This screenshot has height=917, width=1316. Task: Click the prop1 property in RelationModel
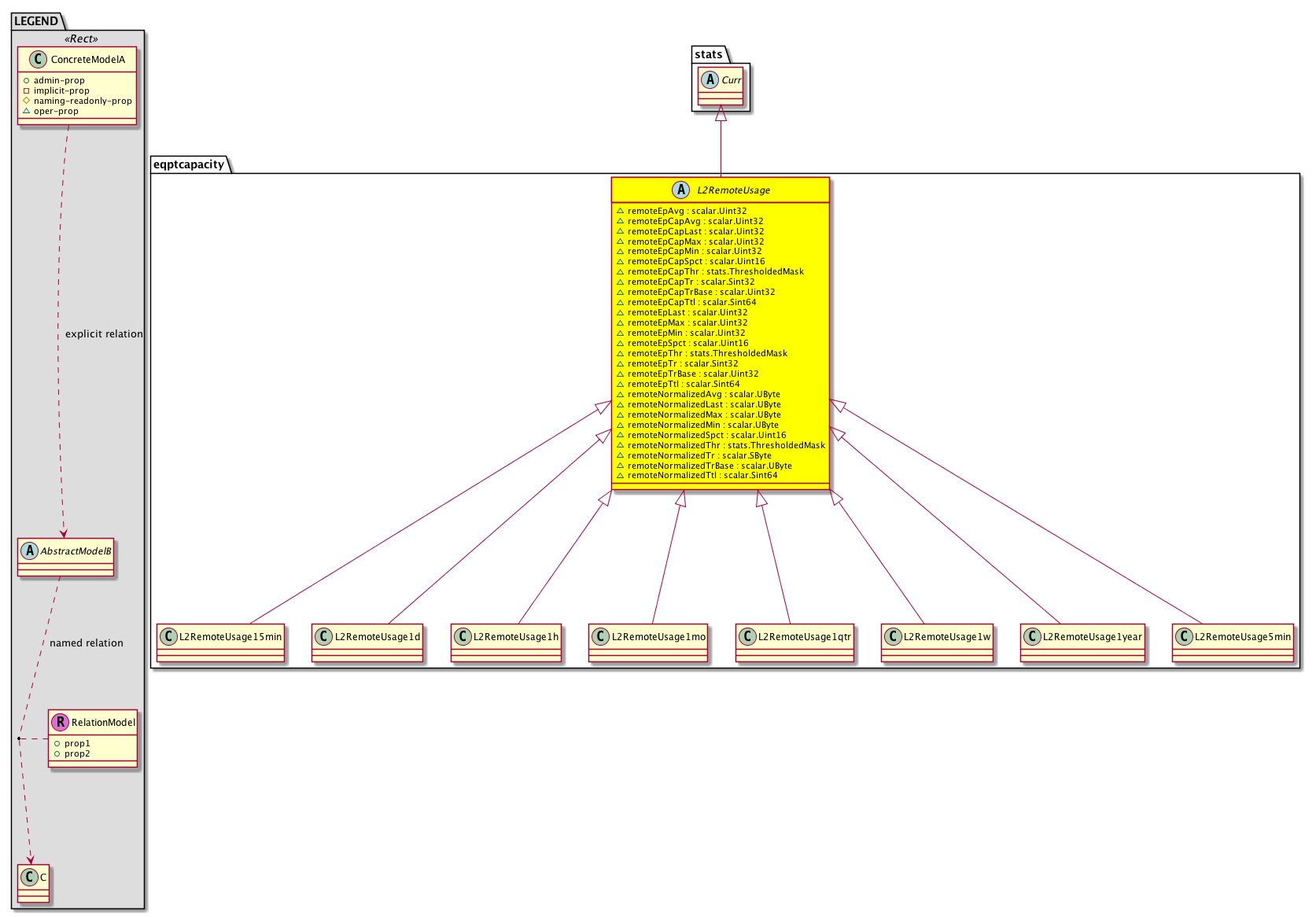click(x=77, y=743)
